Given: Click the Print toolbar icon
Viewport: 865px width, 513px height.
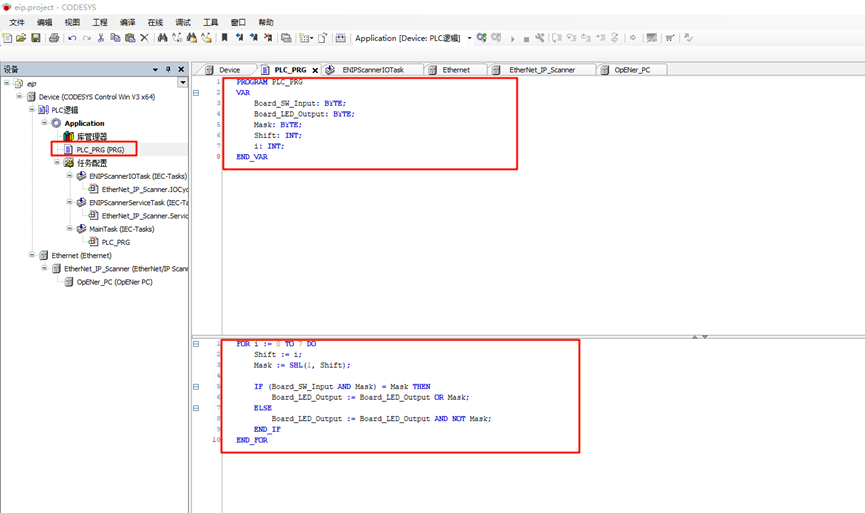Looking at the screenshot, I should click(54, 38).
